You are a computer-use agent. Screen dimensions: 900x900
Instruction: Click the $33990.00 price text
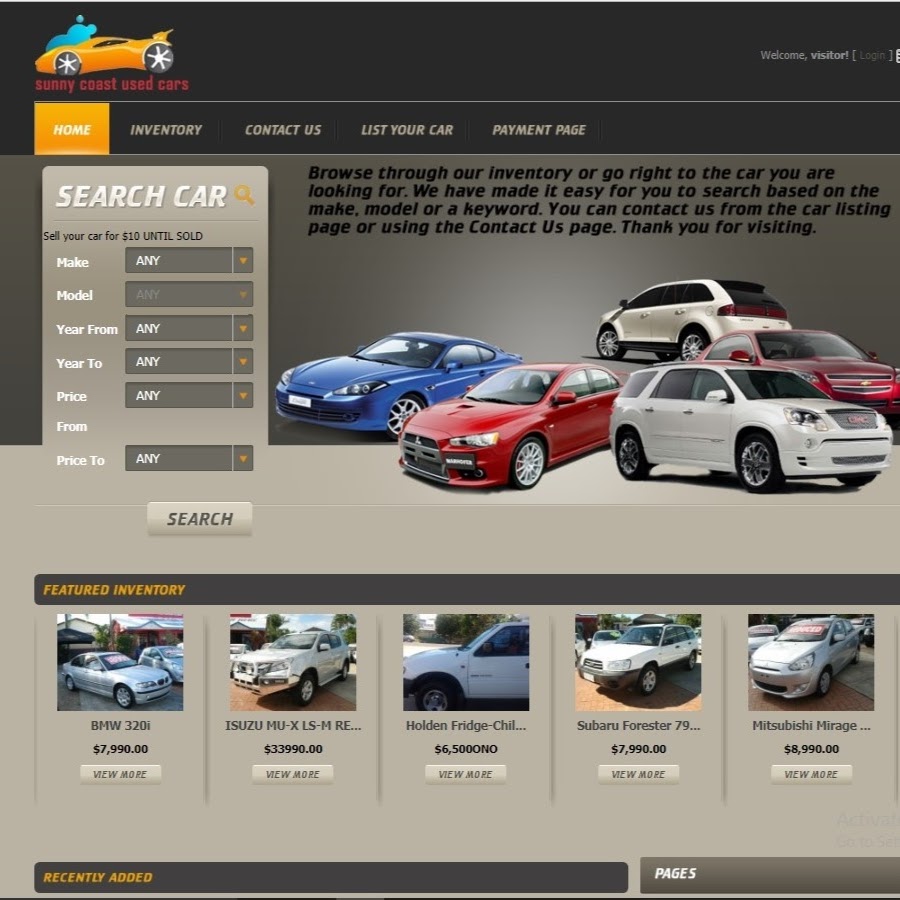[x=293, y=749]
